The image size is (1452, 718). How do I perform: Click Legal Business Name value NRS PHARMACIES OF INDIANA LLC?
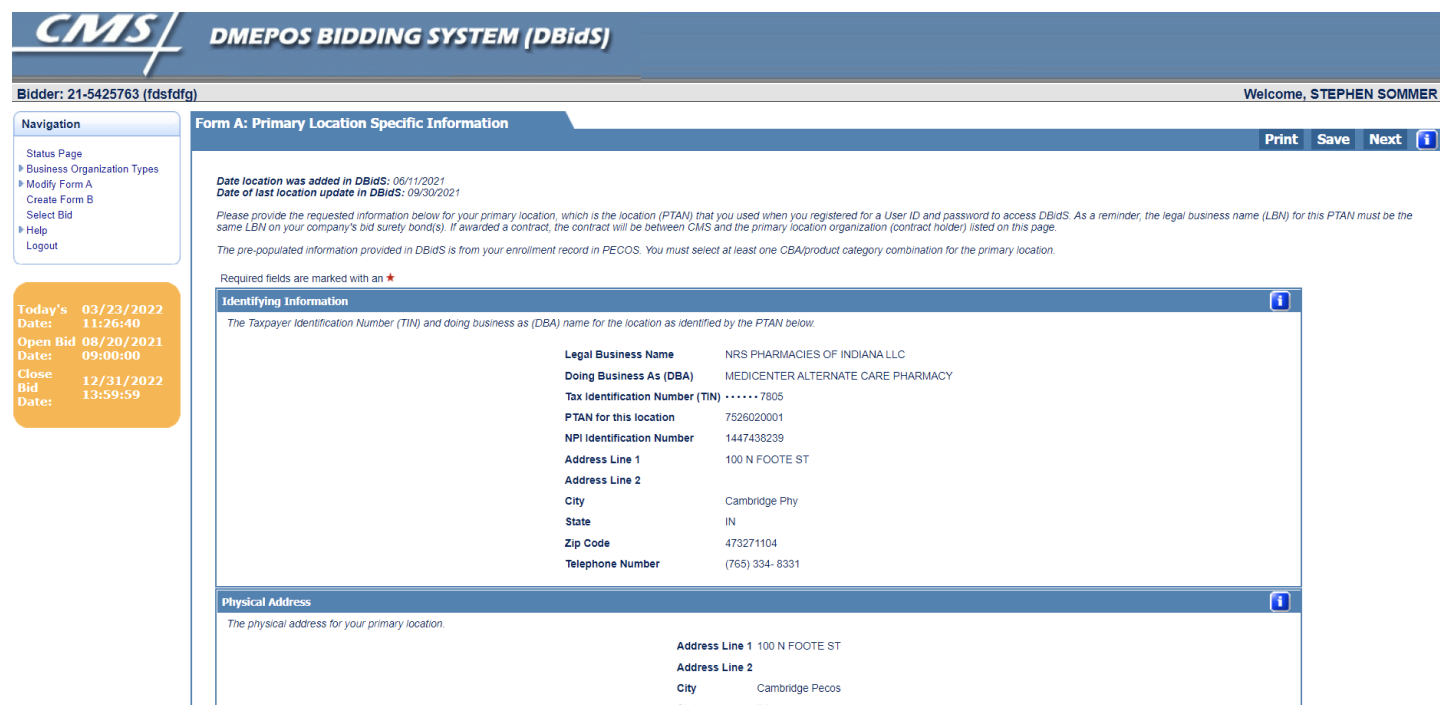[815, 355]
